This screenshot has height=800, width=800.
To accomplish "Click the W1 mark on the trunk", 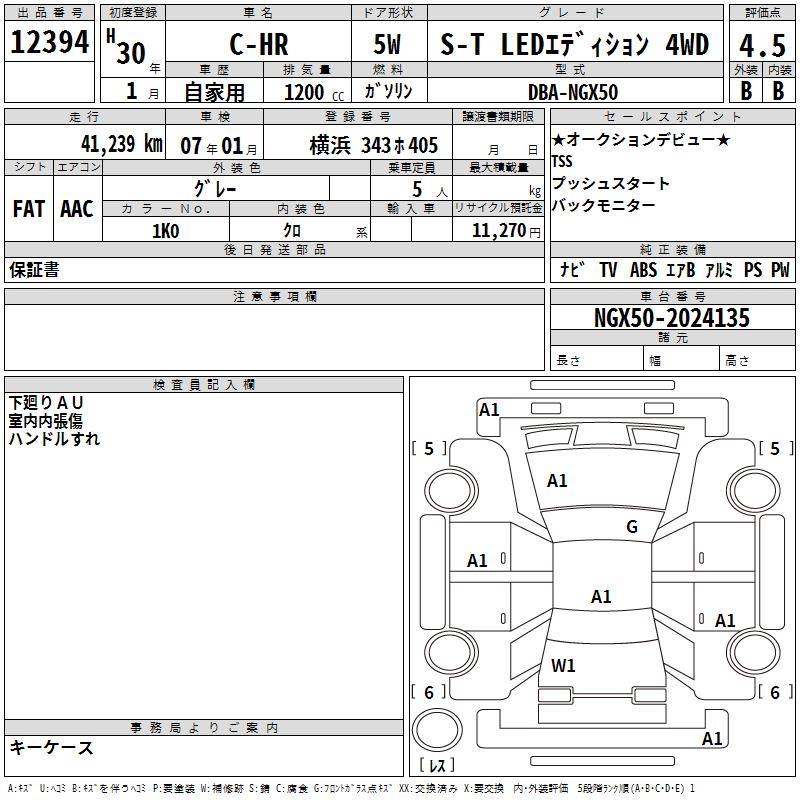I will [x=563, y=665].
